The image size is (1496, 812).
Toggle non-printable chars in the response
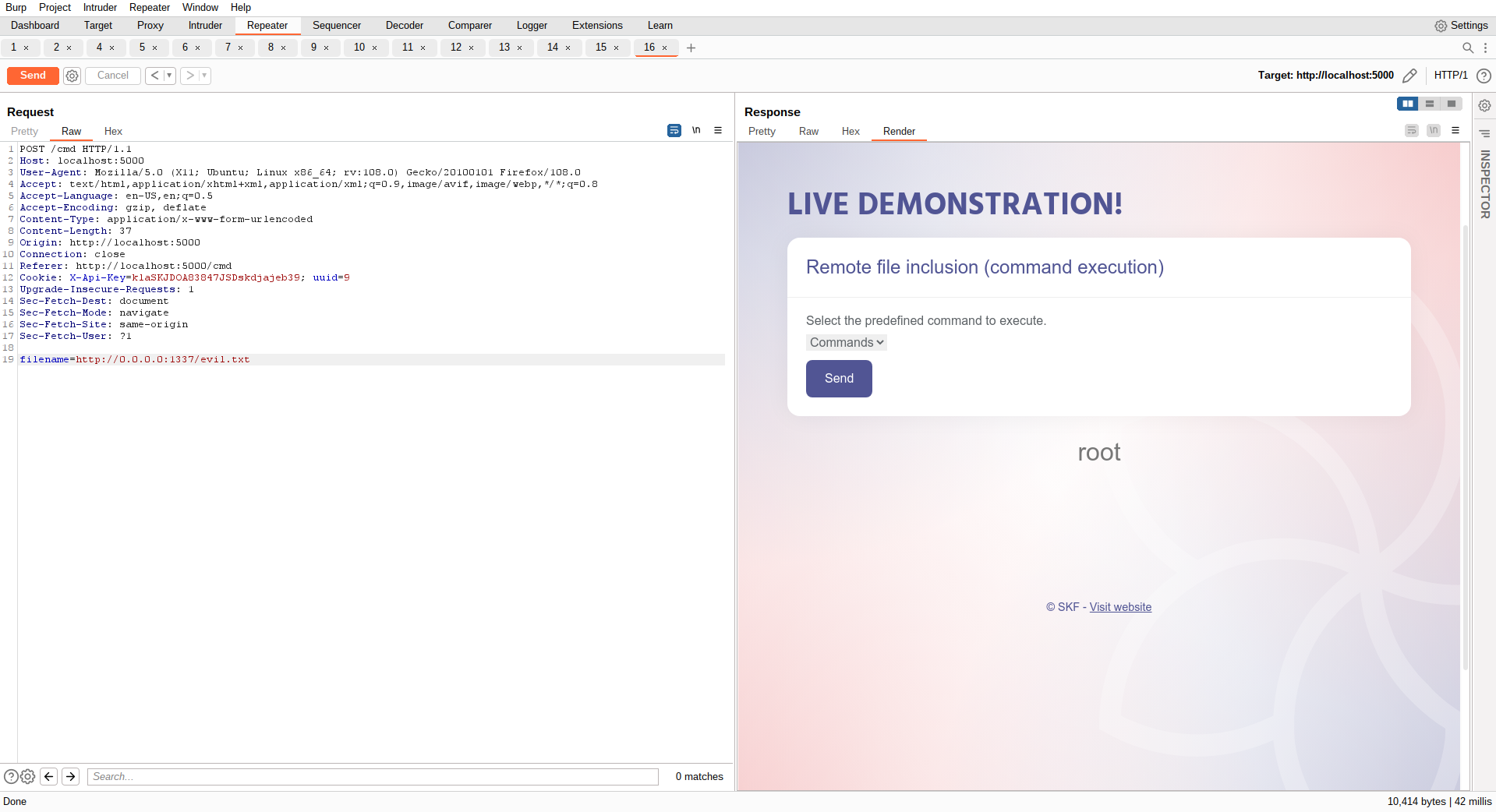[1434, 130]
